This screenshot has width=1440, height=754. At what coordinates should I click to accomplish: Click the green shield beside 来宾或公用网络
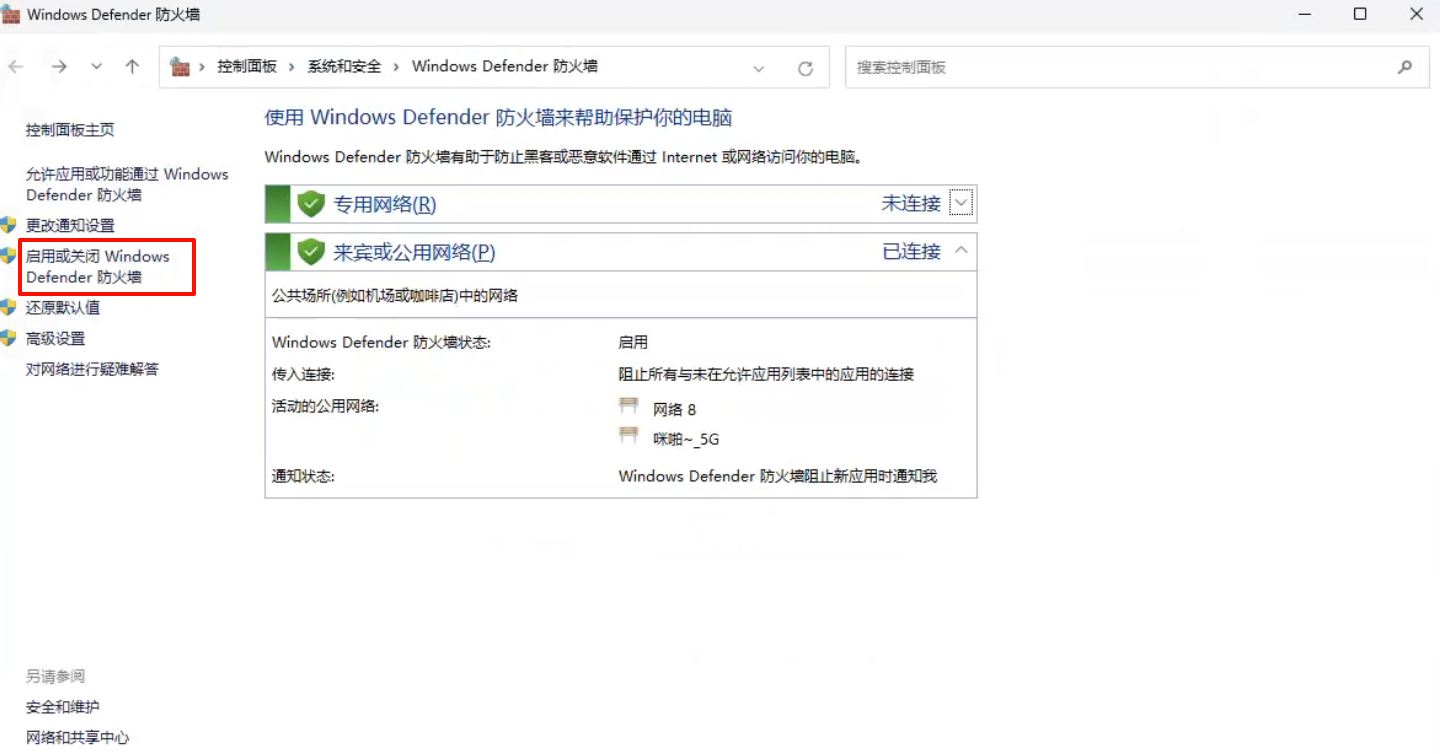[312, 252]
